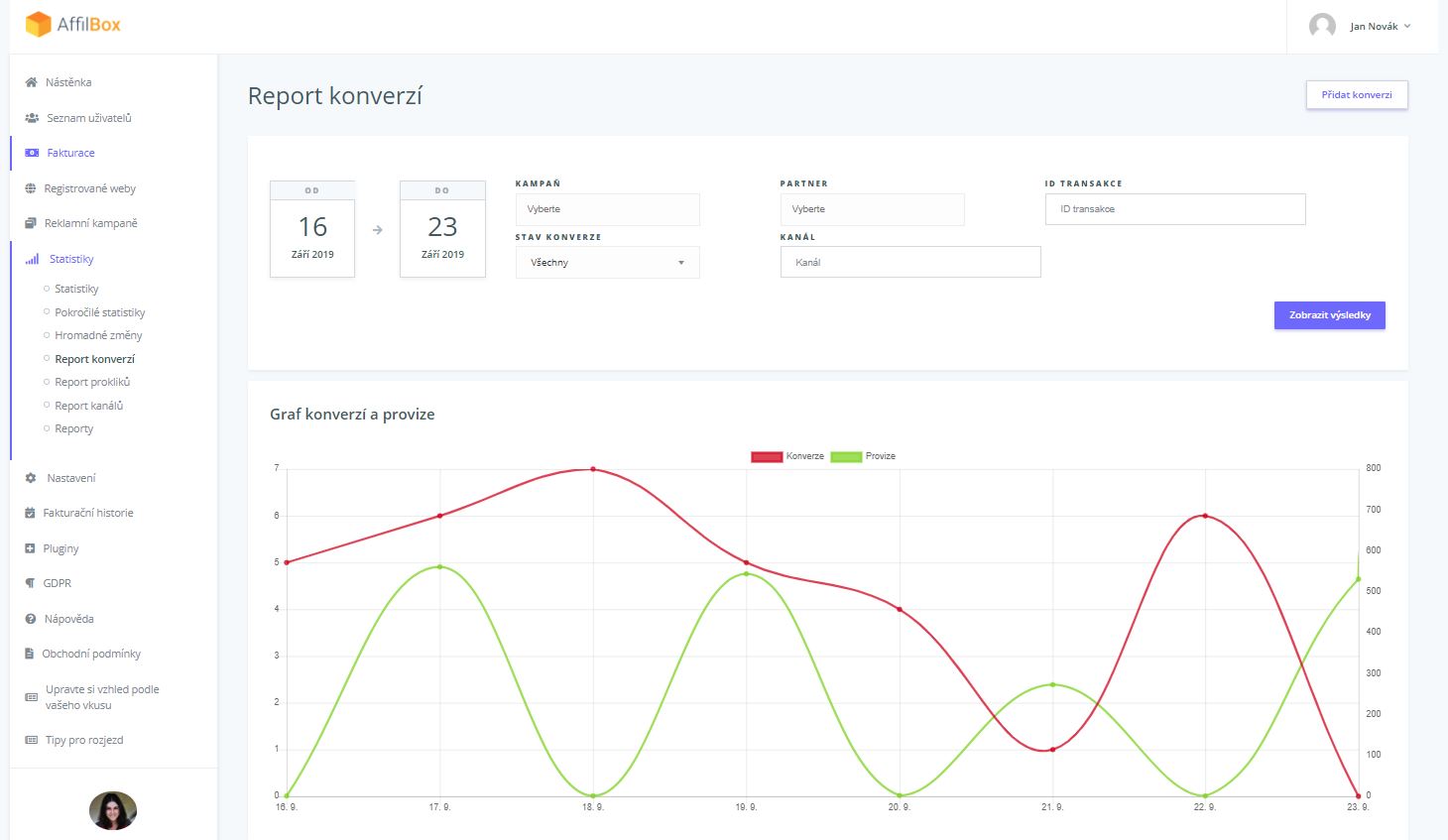This screenshot has height=840, width=1448.
Task: Click the paragraph icon beside GDPR
Action: pos(30,583)
